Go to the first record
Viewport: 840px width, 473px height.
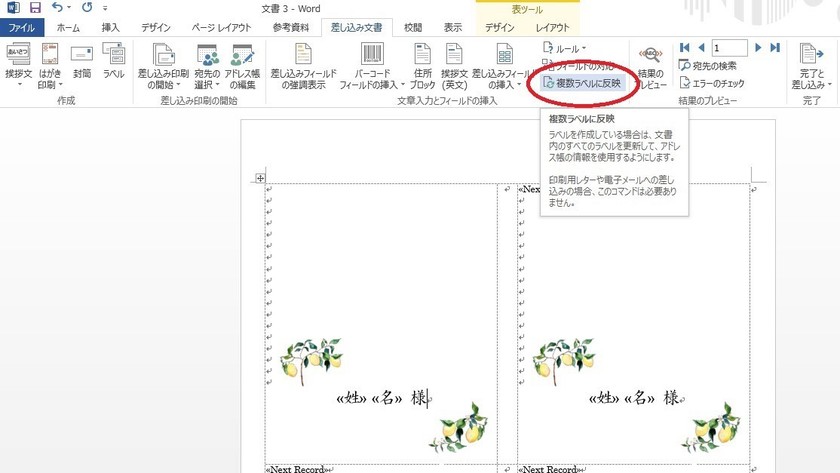tap(684, 48)
